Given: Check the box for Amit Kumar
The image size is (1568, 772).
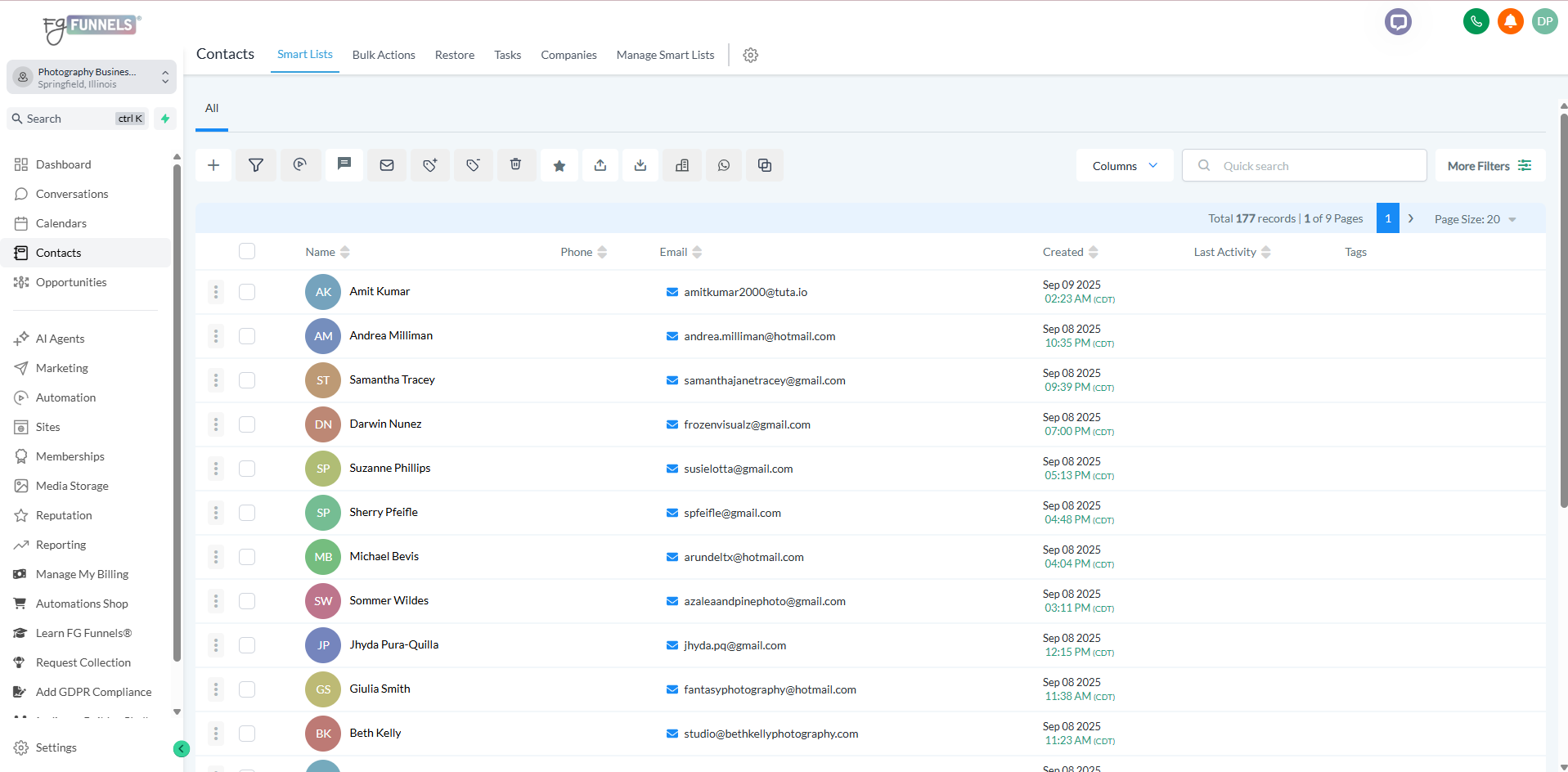Looking at the screenshot, I should [247, 292].
